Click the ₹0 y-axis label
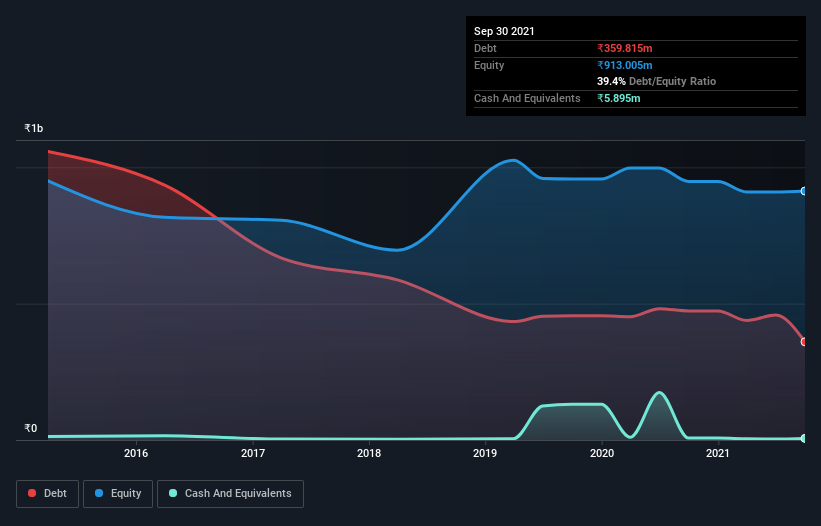 (x=31, y=428)
